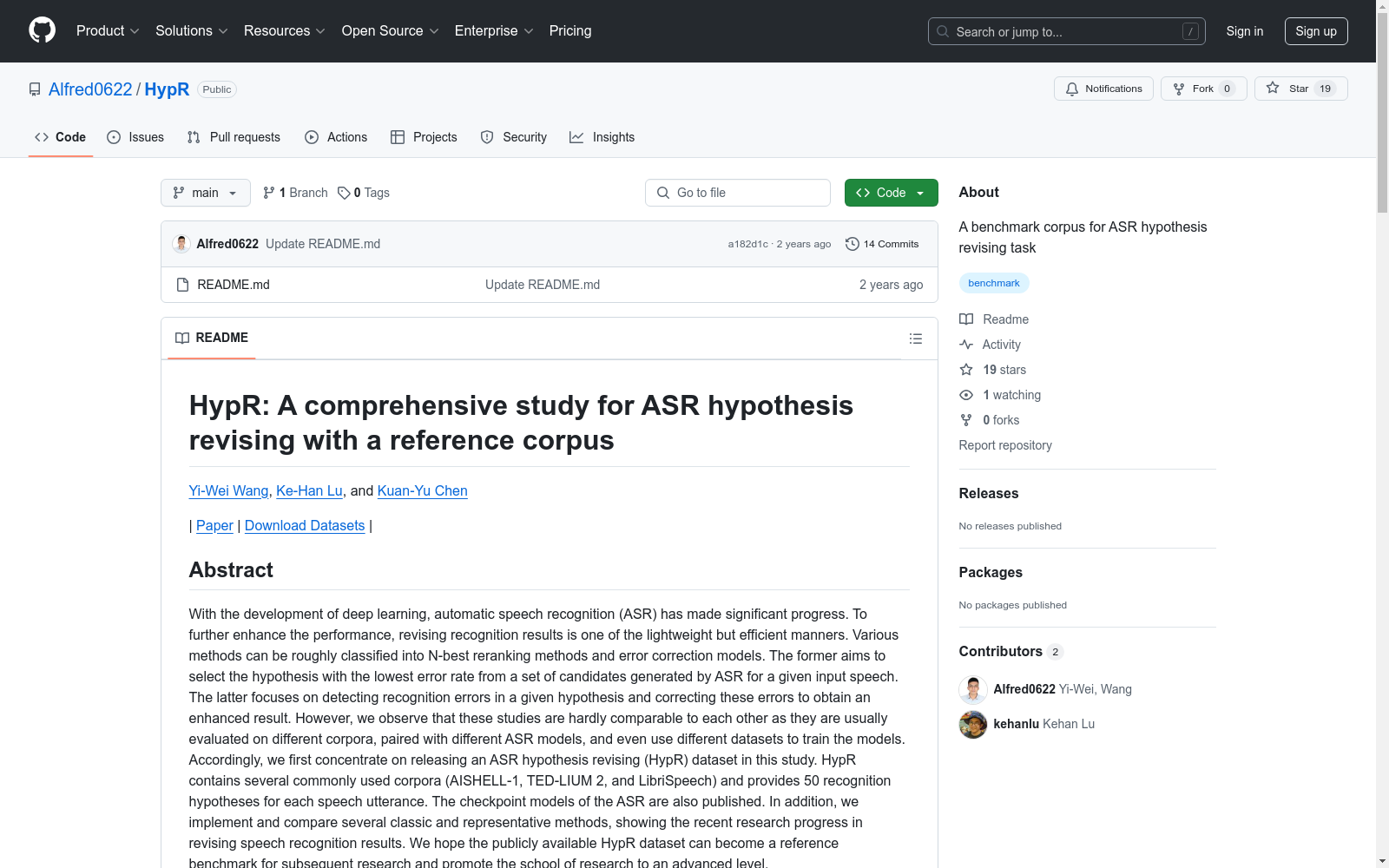Open Yi-Wei Wang author link

[229, 490]
